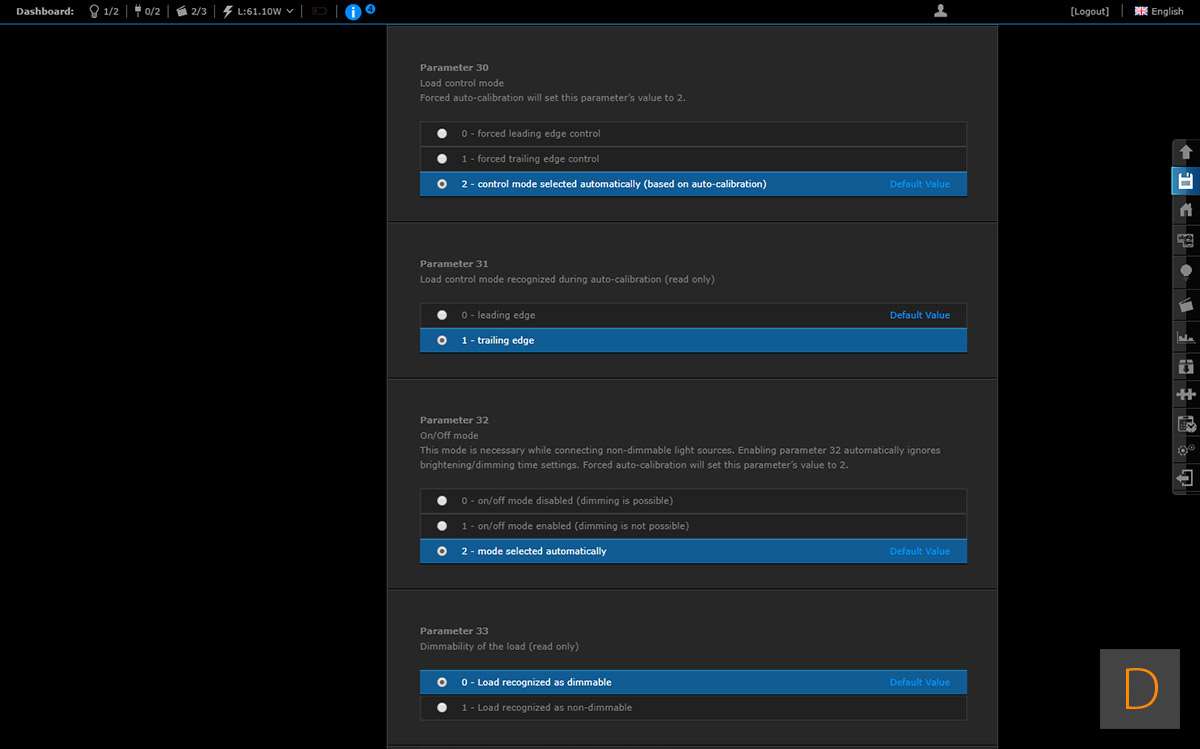This screenshot has height=749, width=1200.
Task: Open the home icon in right sidebar
Action: click(1186, 210)
